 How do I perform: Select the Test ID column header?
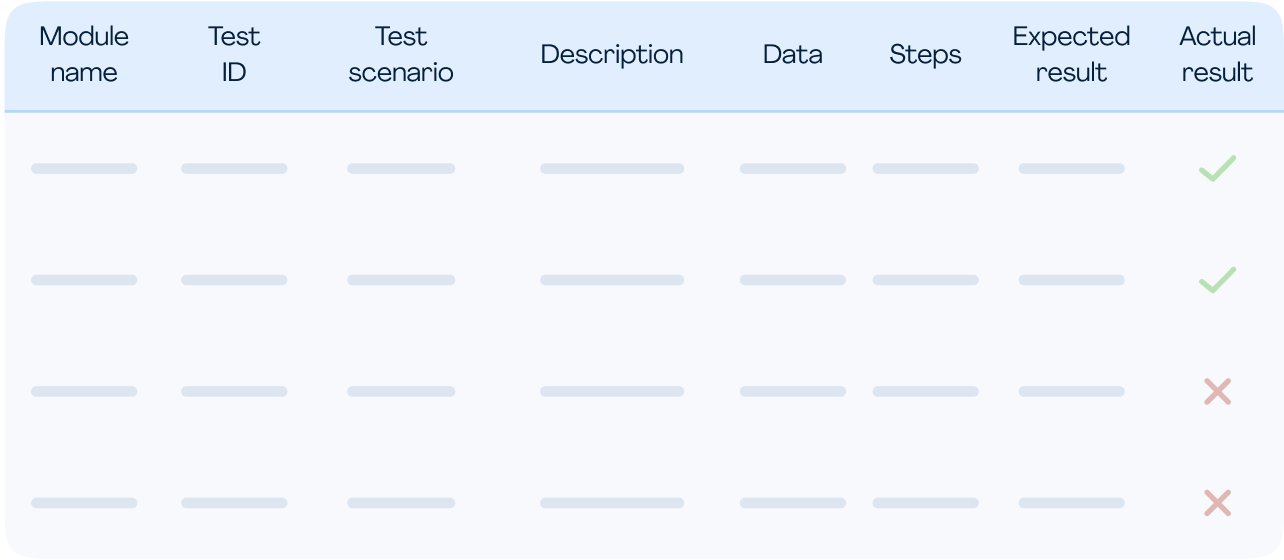234,54
